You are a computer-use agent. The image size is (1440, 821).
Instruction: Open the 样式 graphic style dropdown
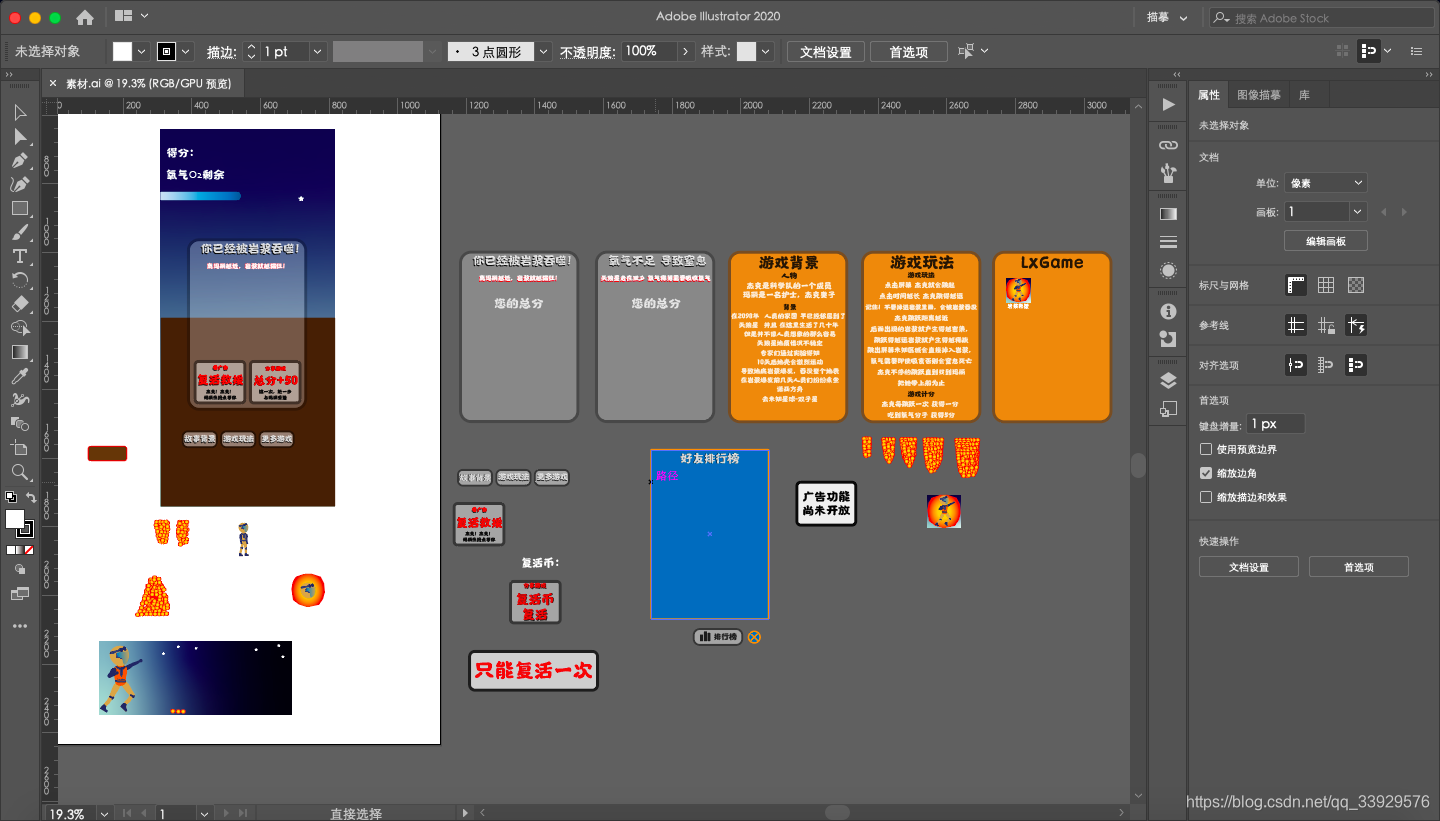(766, 51)
